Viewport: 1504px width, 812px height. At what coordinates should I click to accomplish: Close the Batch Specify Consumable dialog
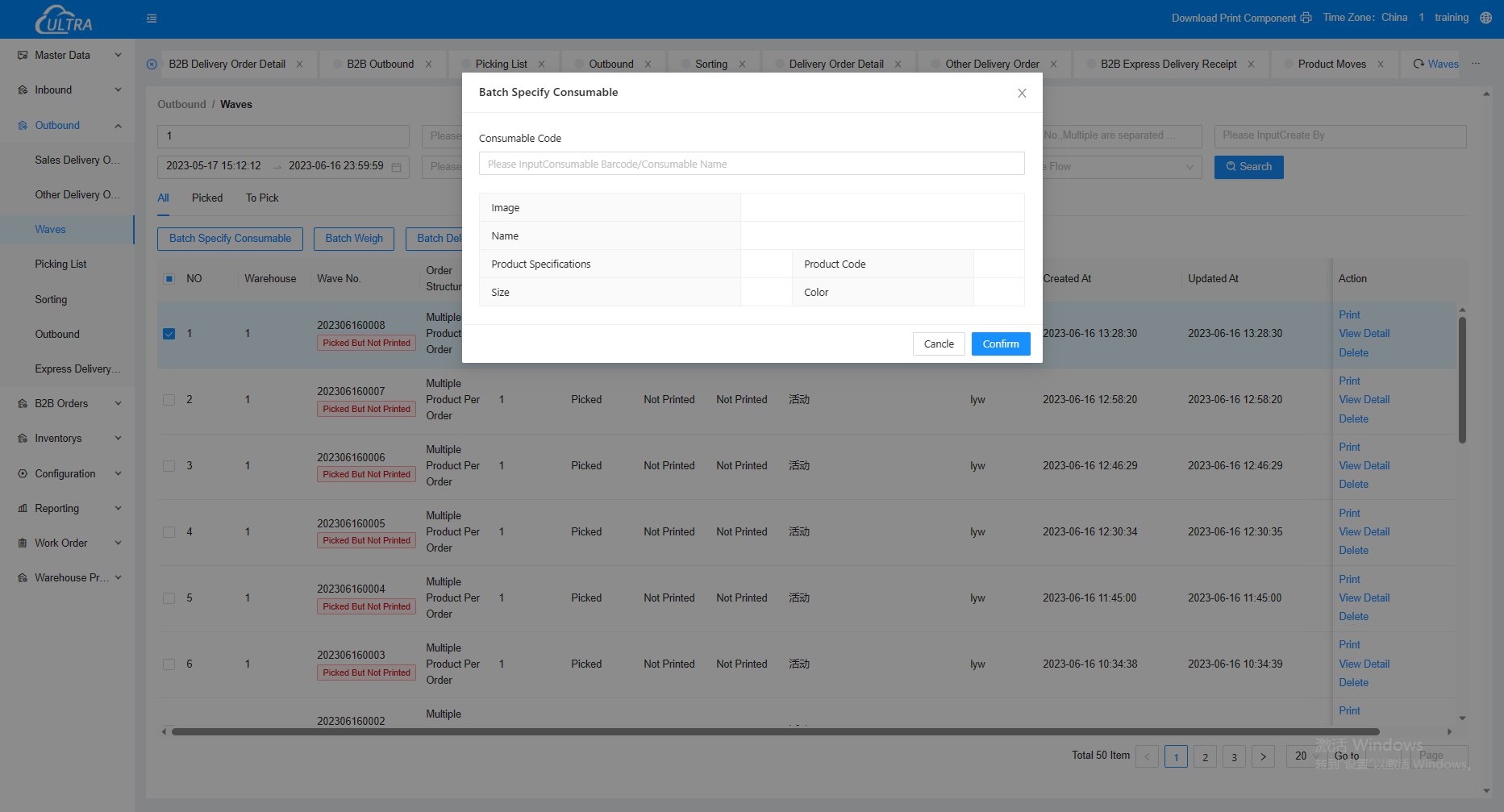tap(1022, 93)
